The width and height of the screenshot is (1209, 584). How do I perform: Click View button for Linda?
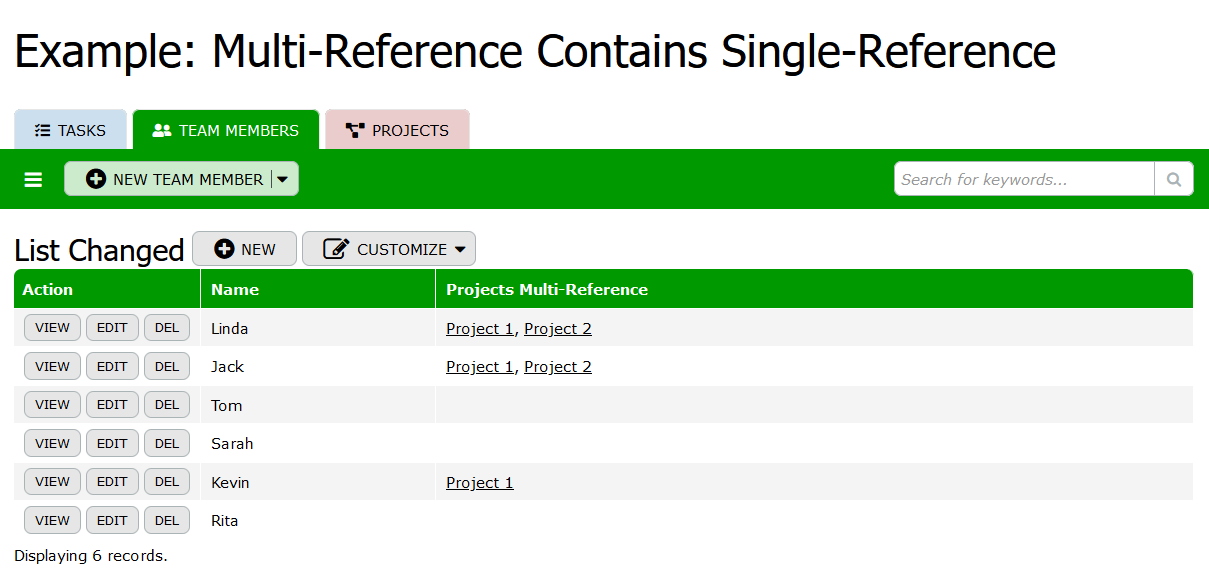pyautogui.click(x=52, y=328)
